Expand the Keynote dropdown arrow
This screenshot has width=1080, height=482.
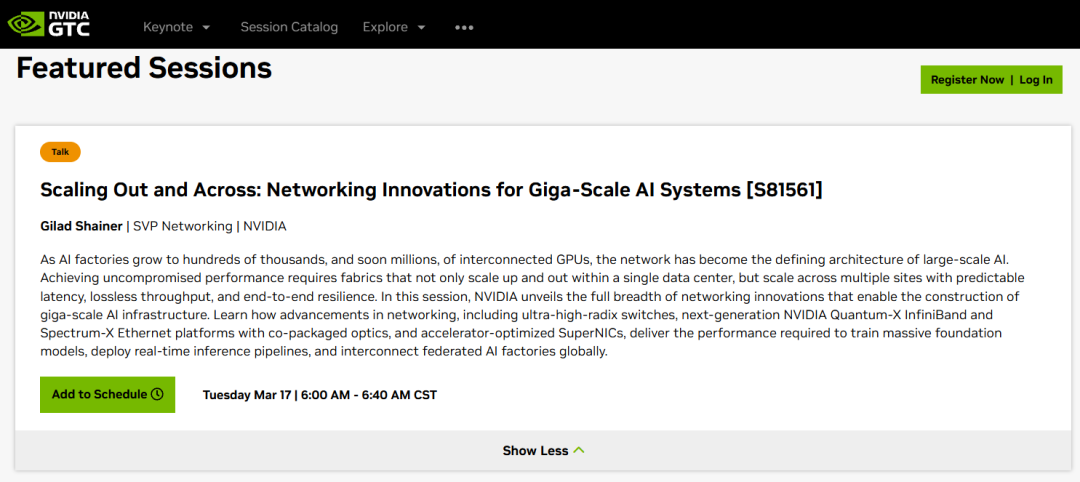coord(206,28)
